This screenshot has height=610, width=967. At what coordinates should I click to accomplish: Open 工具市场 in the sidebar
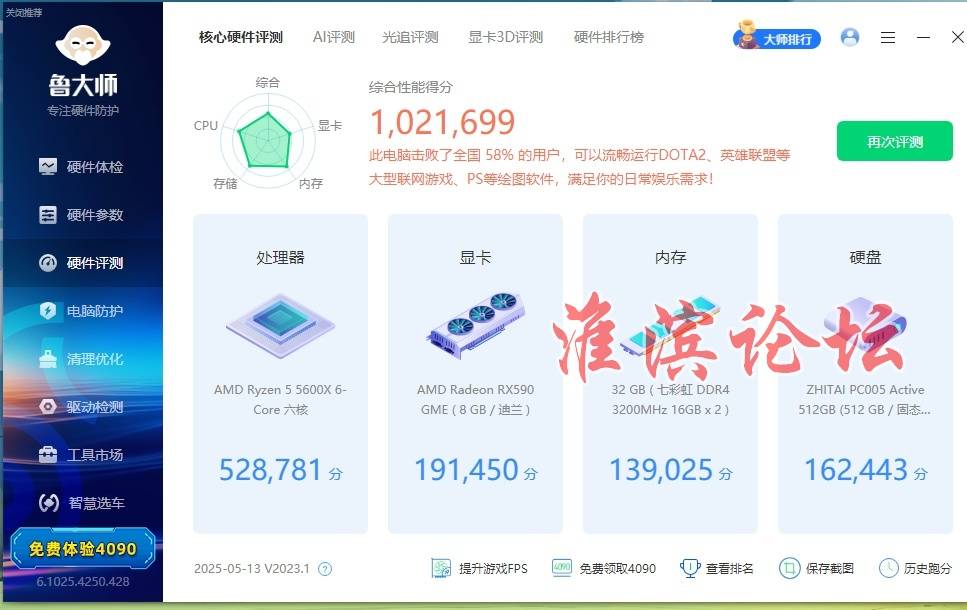point(81,455)
